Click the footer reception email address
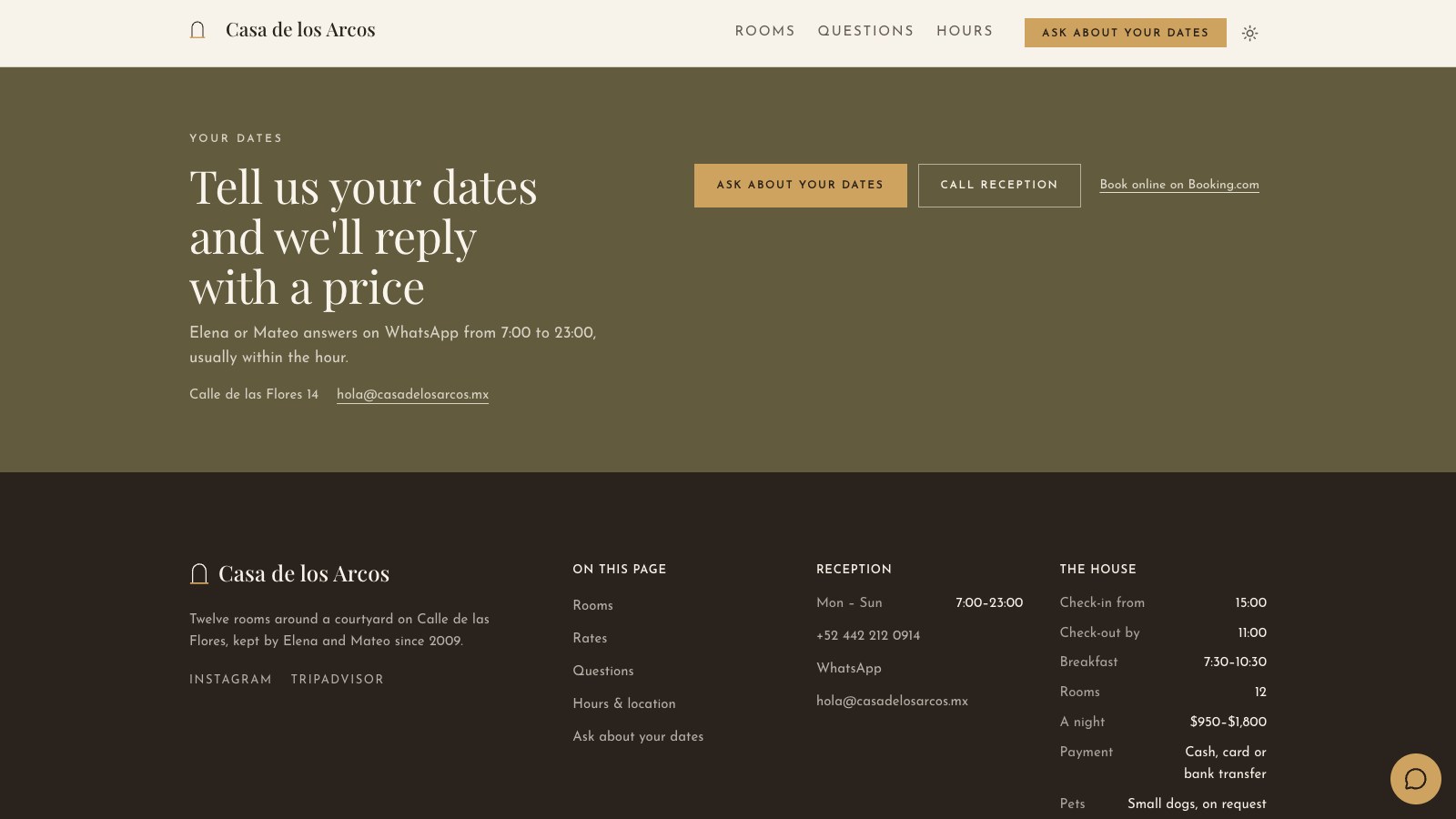 pyautogui.click(x=892, y=702)
